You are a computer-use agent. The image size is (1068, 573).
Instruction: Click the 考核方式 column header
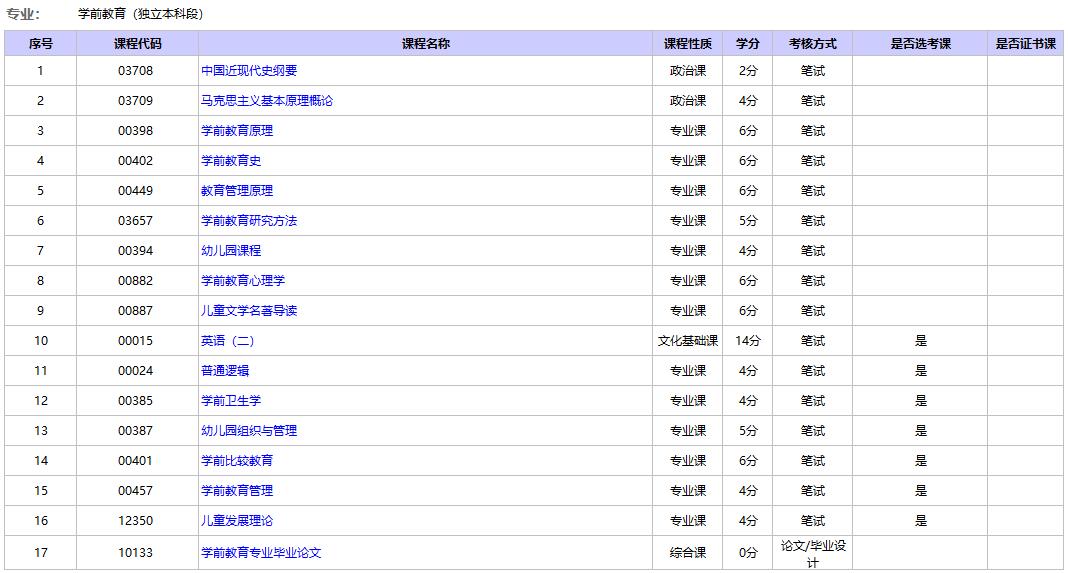point(813,44)
